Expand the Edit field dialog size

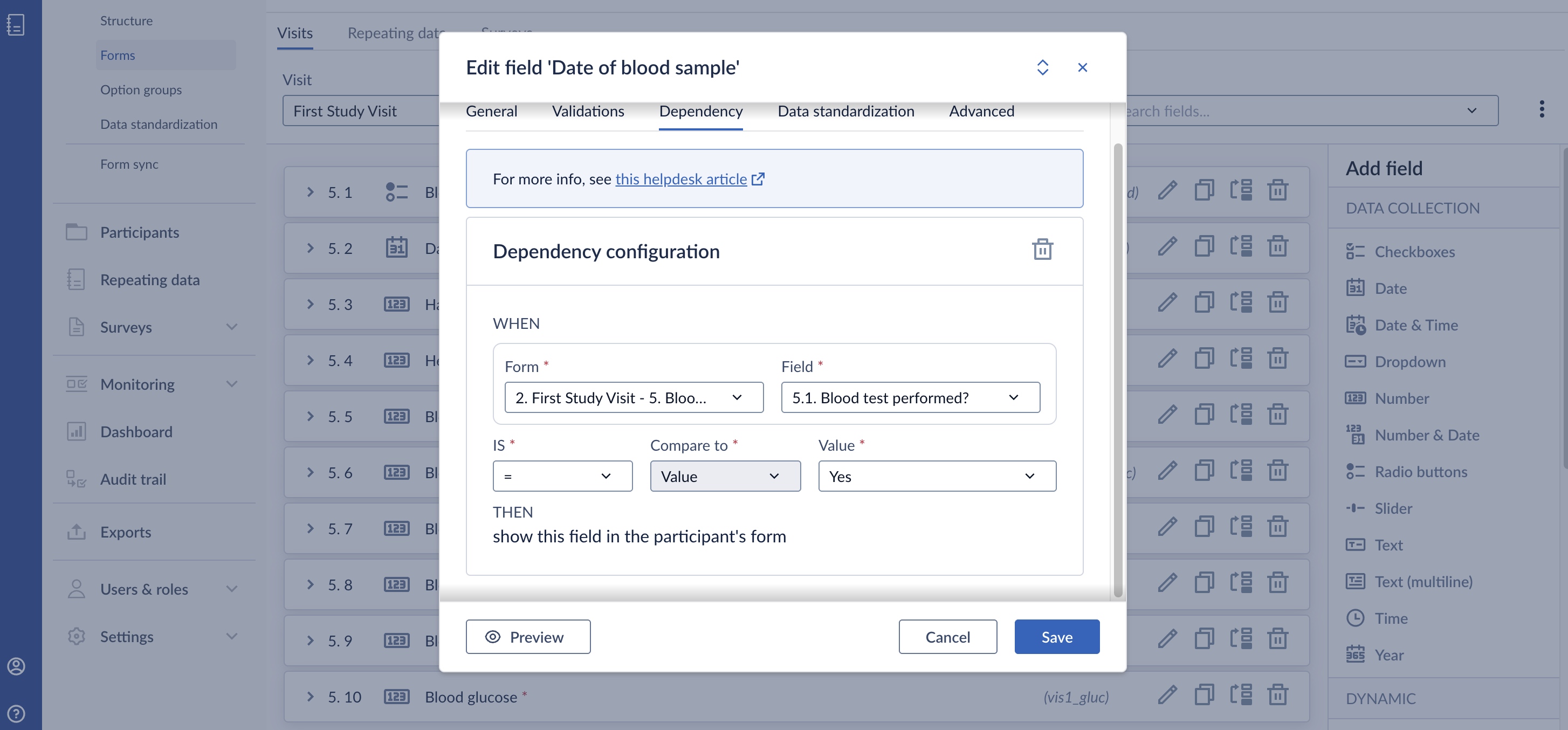(x=1042, y=67)
